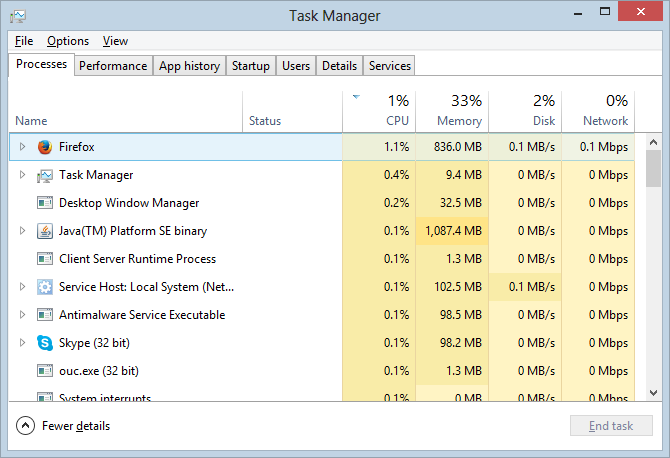Screen dimensions: 670x458
Task: Click Desktop Window Manager memory 32.5 MB
Action: 461,203
